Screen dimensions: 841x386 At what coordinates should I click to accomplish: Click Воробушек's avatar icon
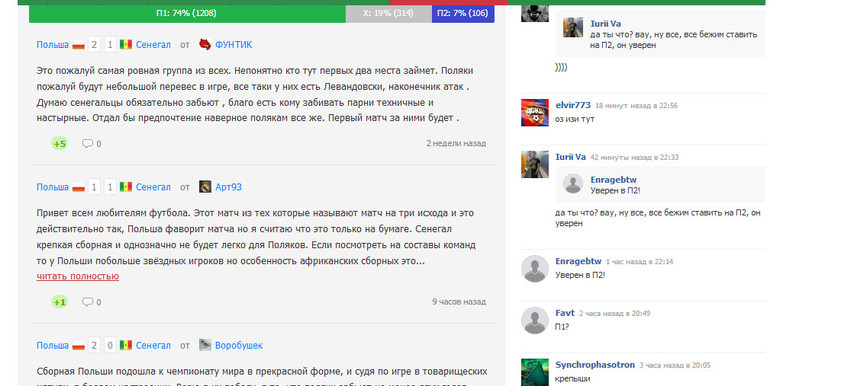pyautogui.click(x=205, y=345)
